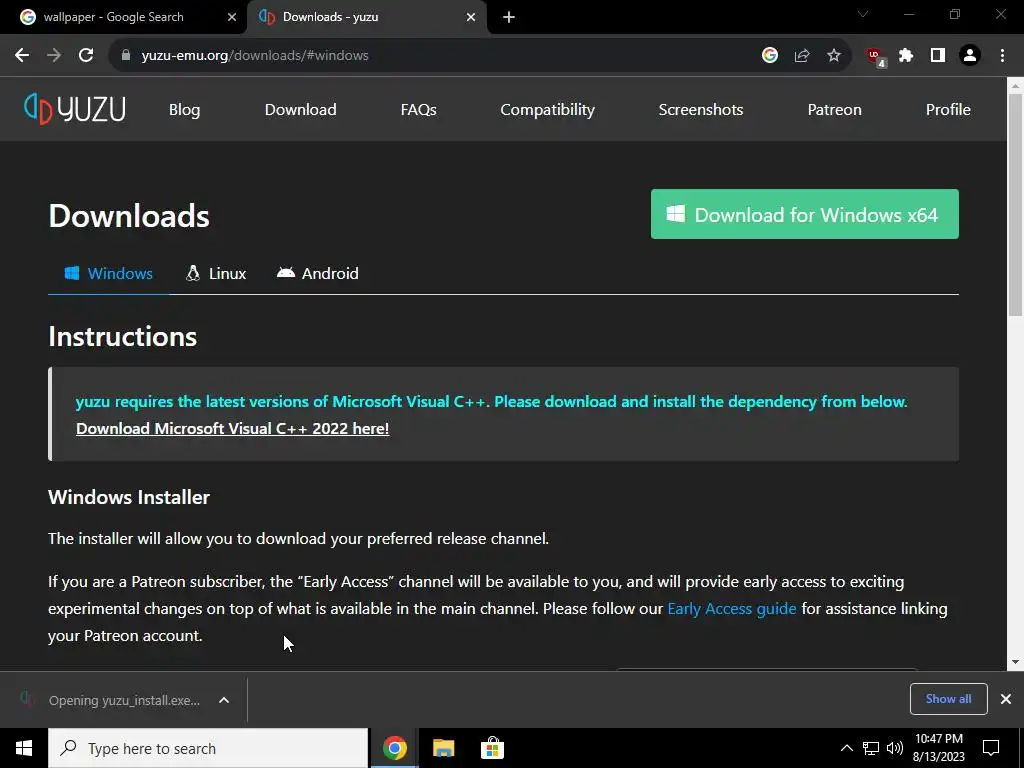The height and width of the screenshot is (768, 1024).
Task: Click Download for Windows x64 button
Action: (x=805, y=214)
